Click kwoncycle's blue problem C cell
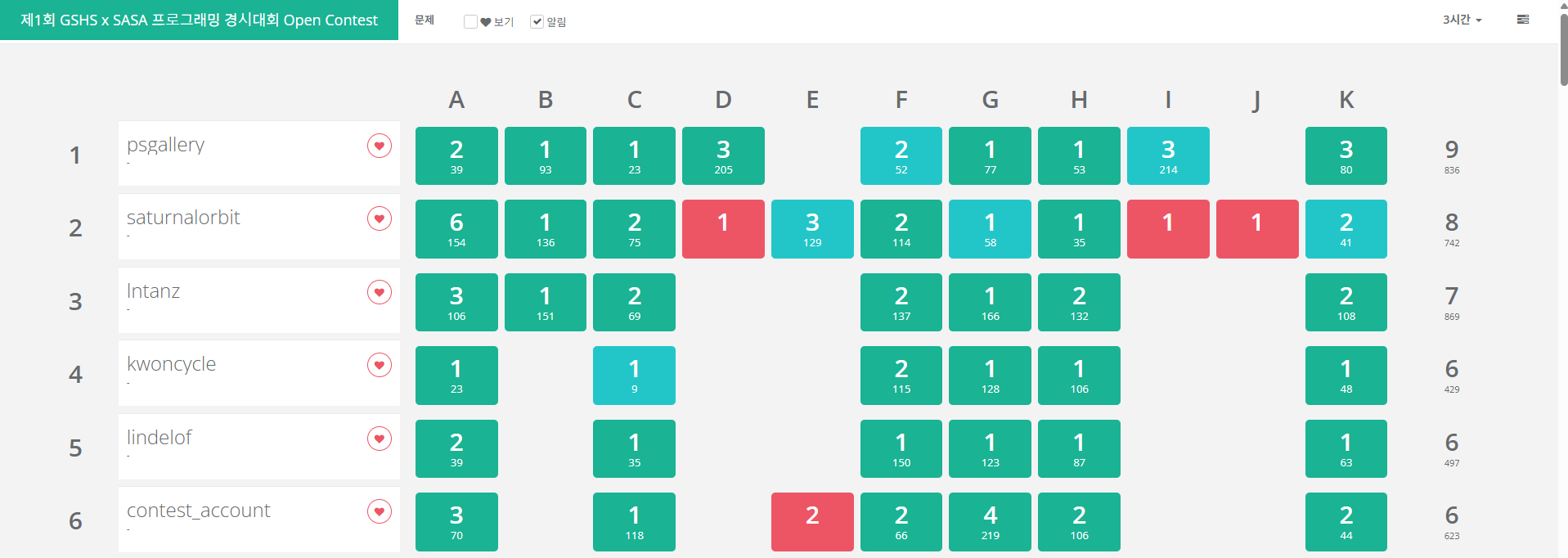 (x=634, y=376)
